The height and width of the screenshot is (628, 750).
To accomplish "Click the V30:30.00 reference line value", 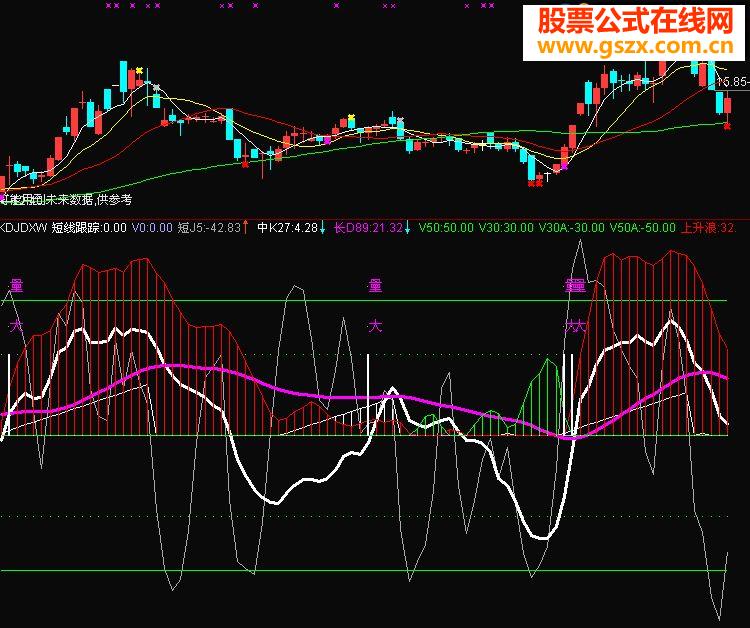I will pyautogui.click(x=506, y=228).
